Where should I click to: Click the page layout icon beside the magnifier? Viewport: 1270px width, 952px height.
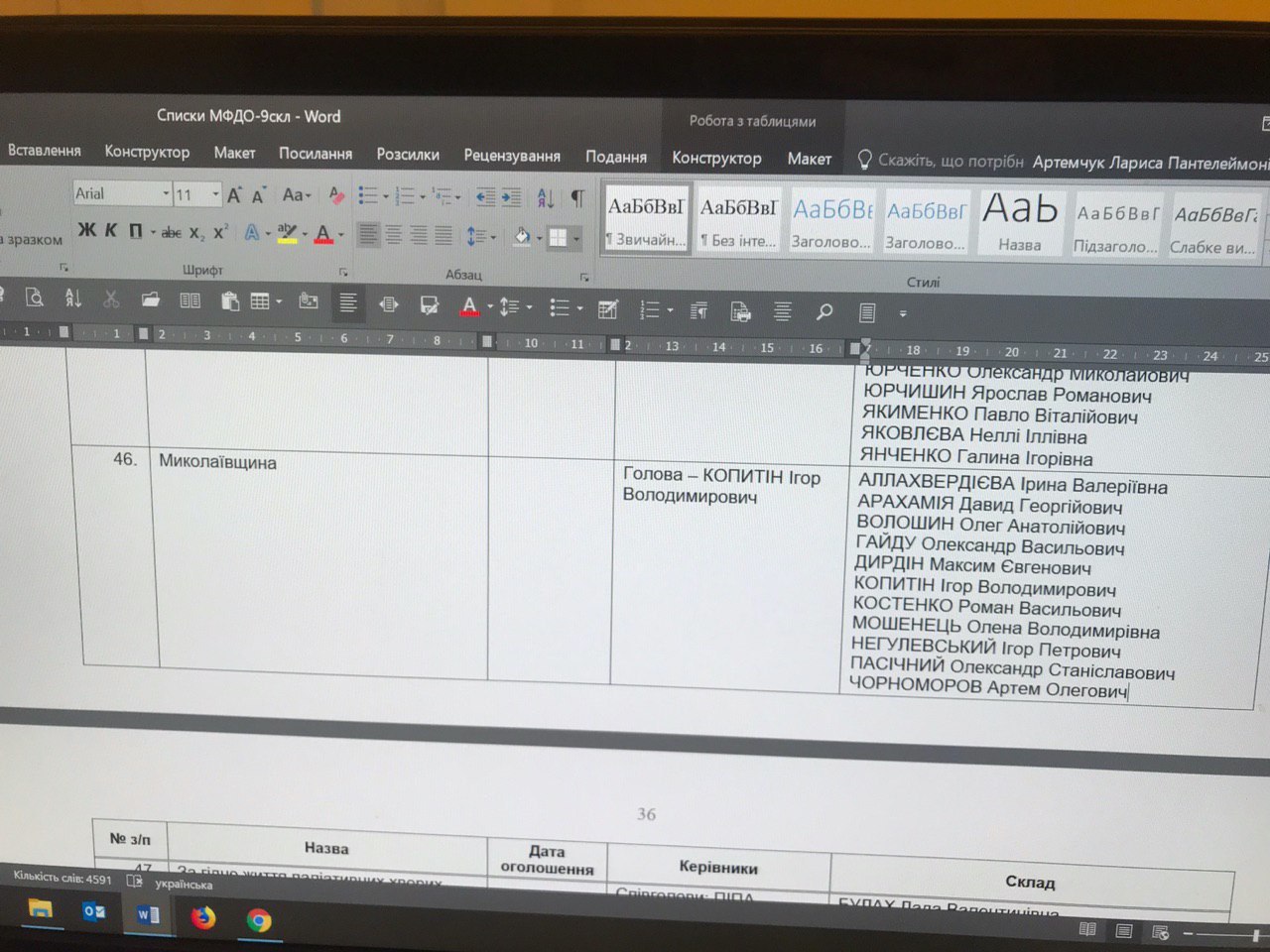click(x=867, y=313)
